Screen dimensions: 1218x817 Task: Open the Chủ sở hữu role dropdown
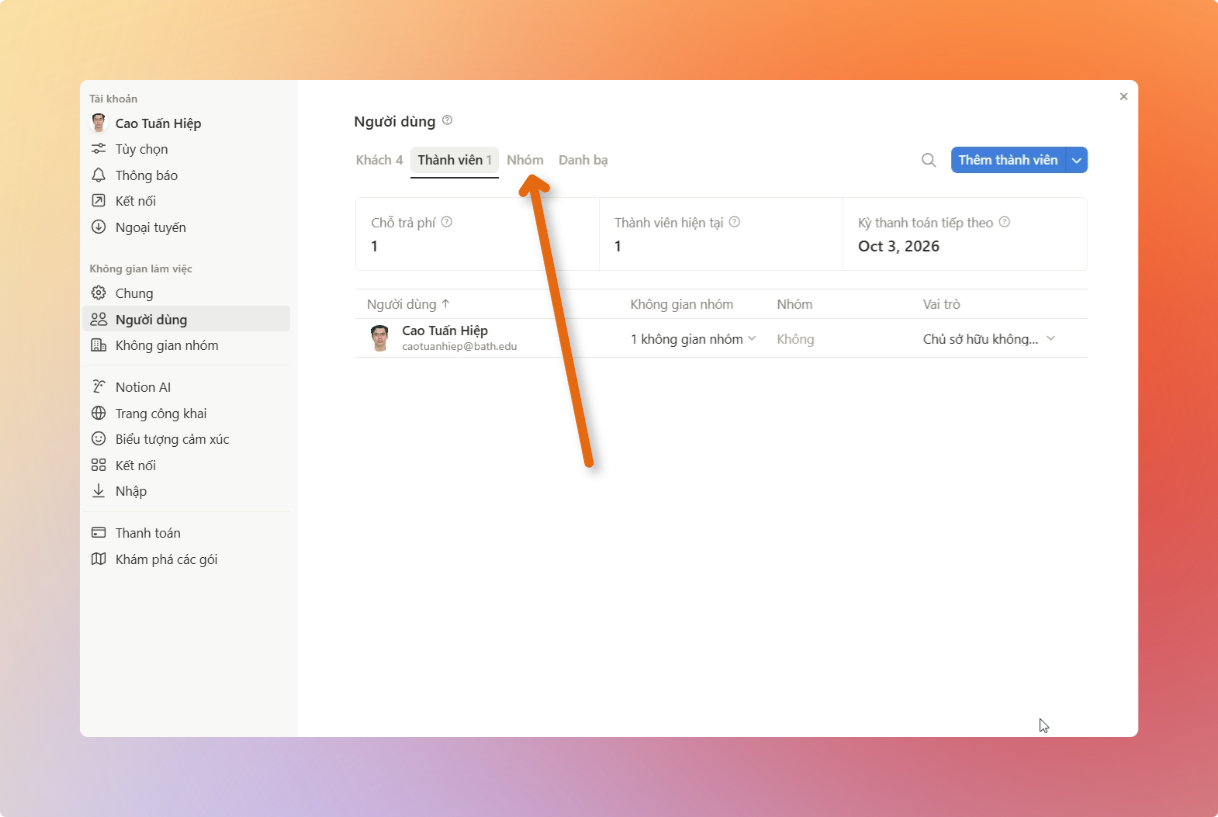988,339
